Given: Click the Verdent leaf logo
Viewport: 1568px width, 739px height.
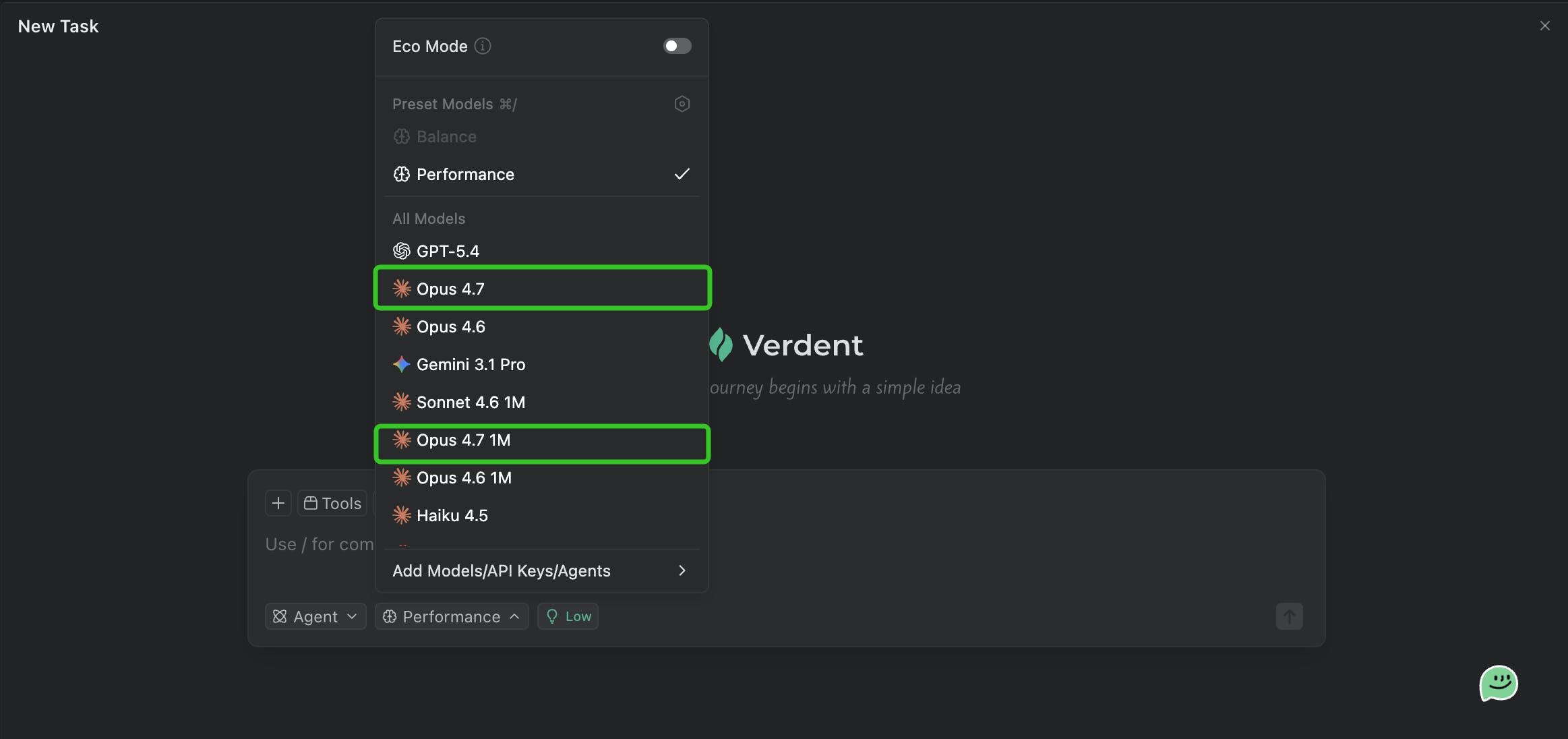Looking at the screenshot, I should point(721,345).
